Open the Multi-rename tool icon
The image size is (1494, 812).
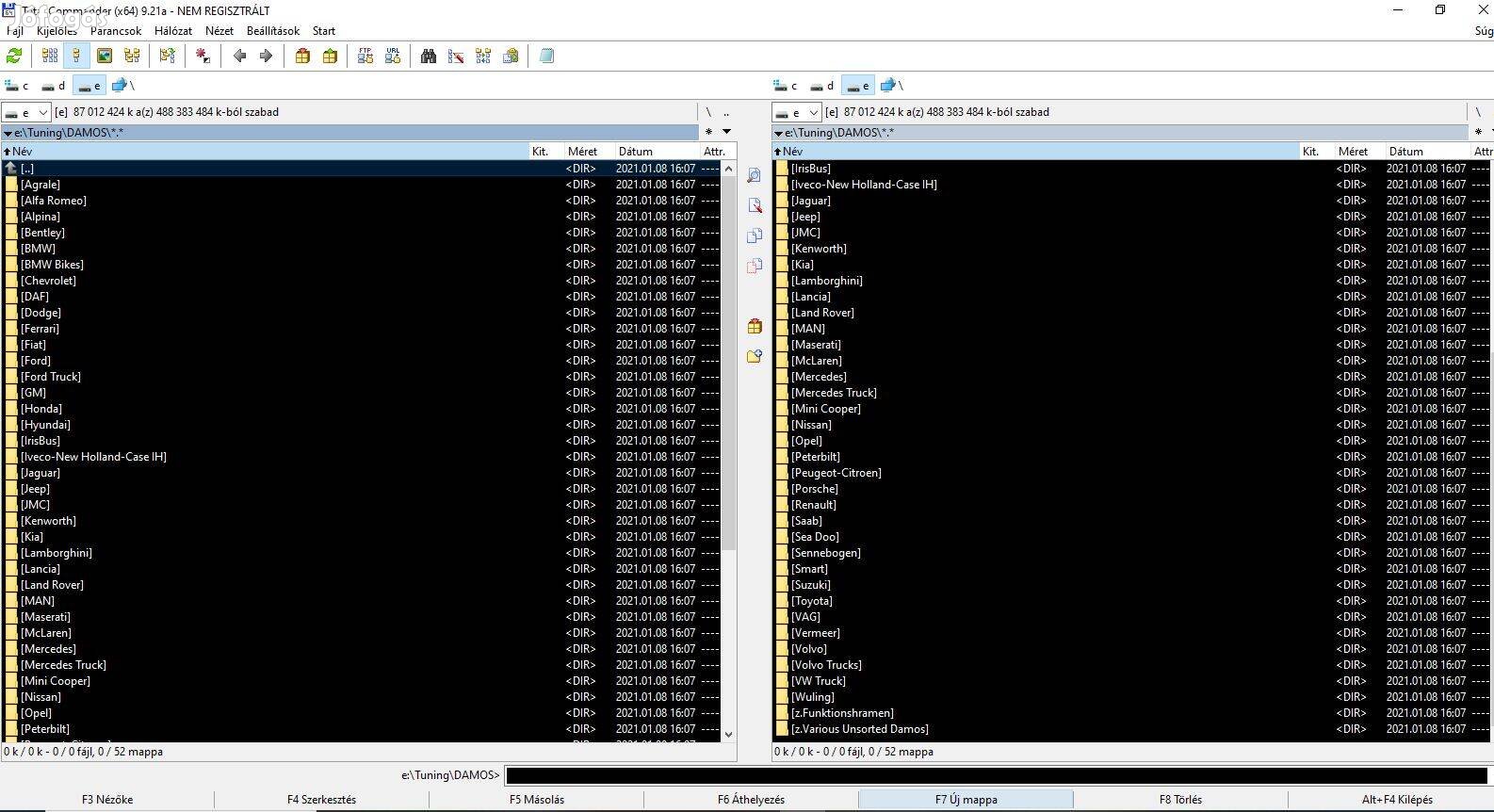point(456,57)
